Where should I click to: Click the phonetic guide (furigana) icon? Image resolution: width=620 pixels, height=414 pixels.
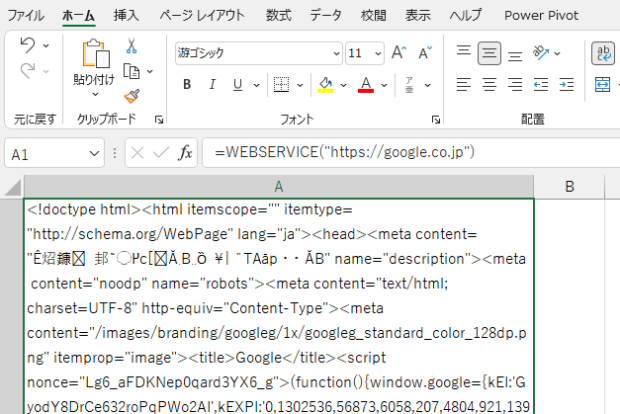pos(409,85)
